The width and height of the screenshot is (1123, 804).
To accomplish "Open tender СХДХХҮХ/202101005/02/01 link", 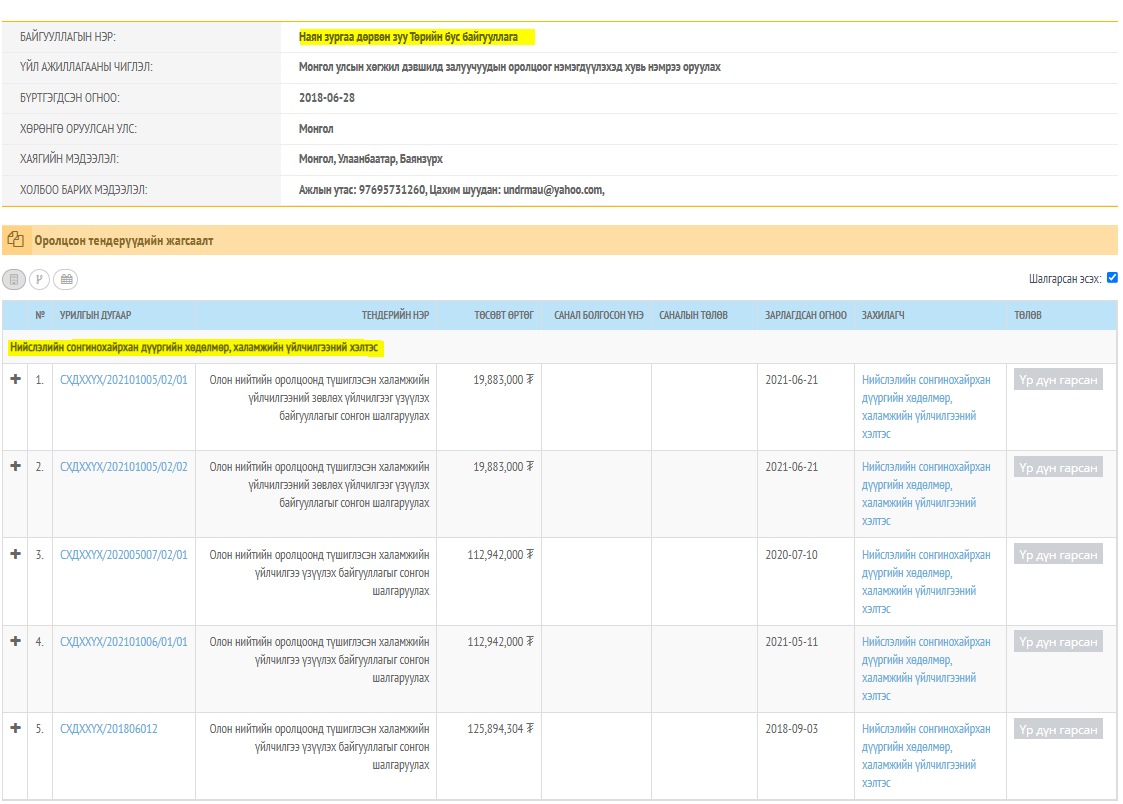I will (x=123, y=380).
